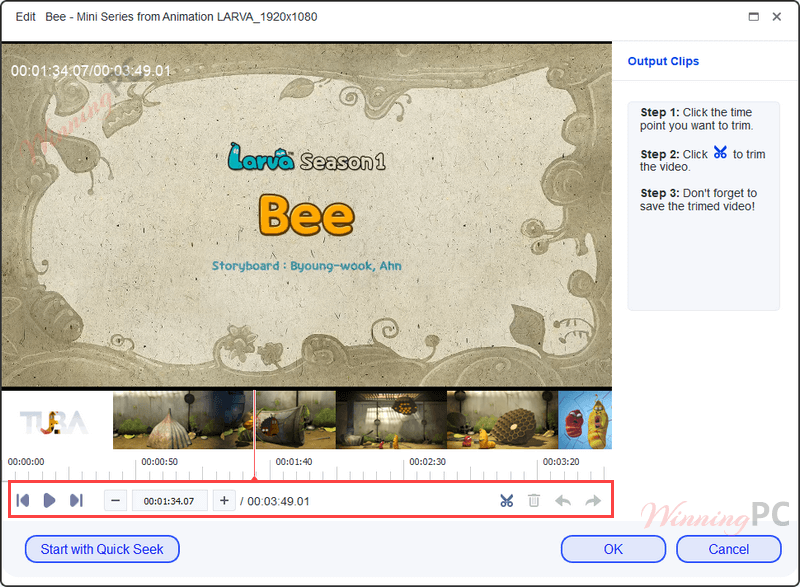Undo the last trim action
The width and height of the screenshot is (800, 587).
[x=563, y=501]
